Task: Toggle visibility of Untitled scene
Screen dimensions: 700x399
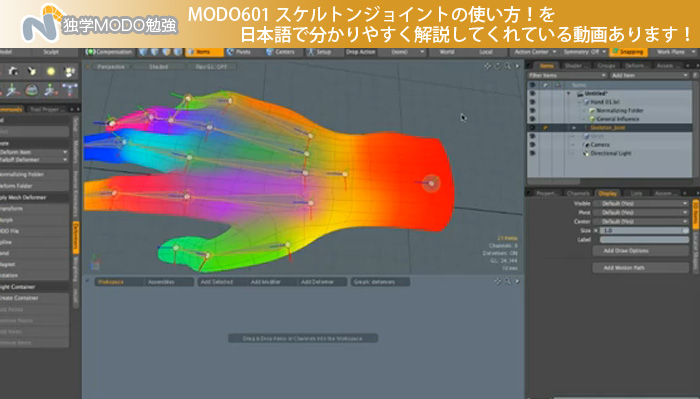Action: [532, 94]
